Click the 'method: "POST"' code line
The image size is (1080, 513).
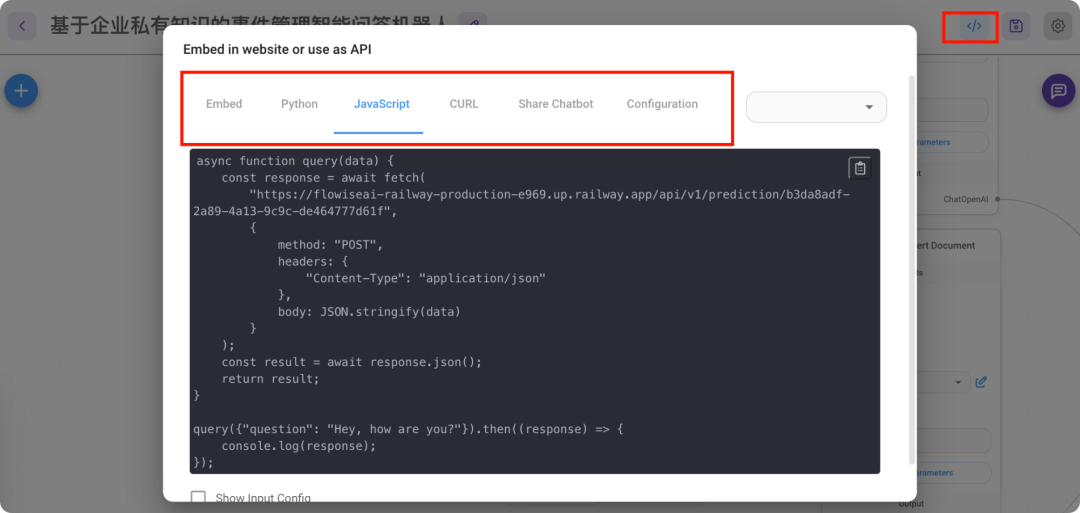coord(329,244)
